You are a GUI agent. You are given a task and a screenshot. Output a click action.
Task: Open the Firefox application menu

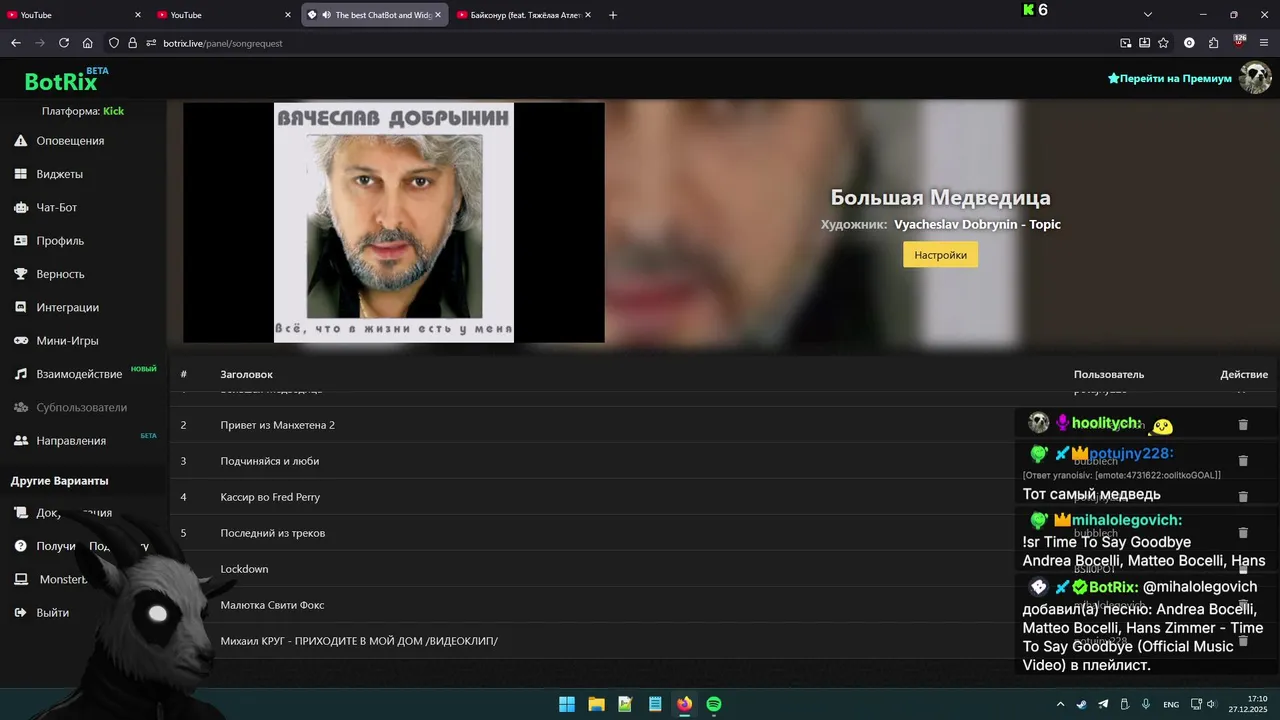1265,43
